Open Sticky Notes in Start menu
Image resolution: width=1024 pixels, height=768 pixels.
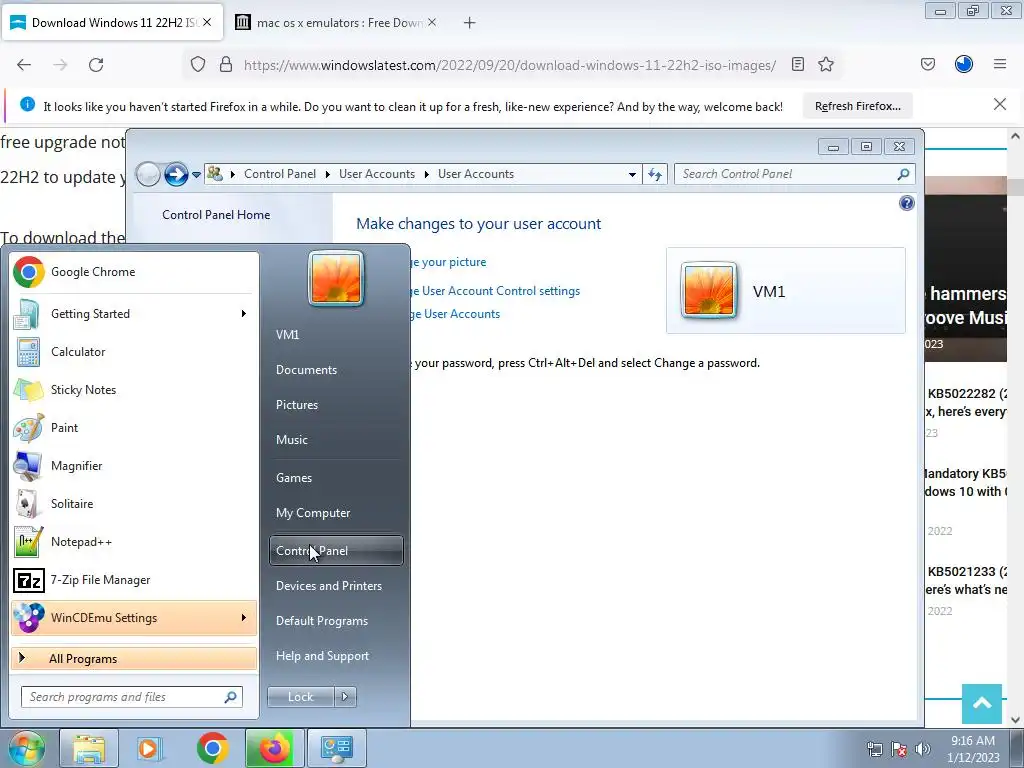tap(134, 390)
